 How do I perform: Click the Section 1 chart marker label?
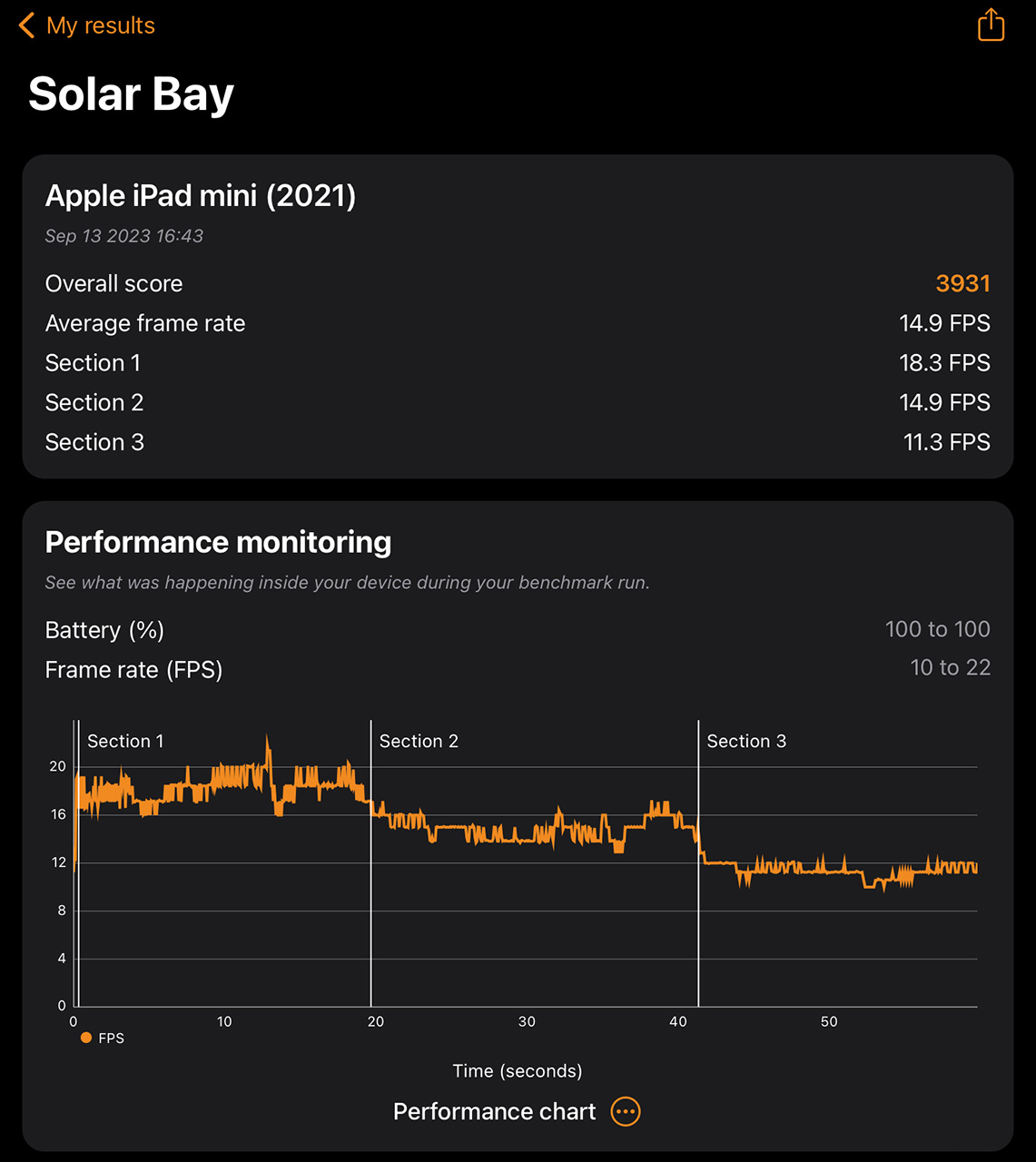[125, 741]
